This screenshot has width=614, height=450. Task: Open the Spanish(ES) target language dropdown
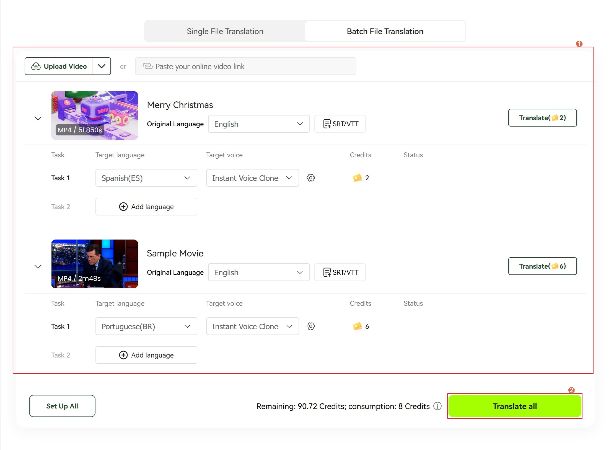tap(145, 178)
